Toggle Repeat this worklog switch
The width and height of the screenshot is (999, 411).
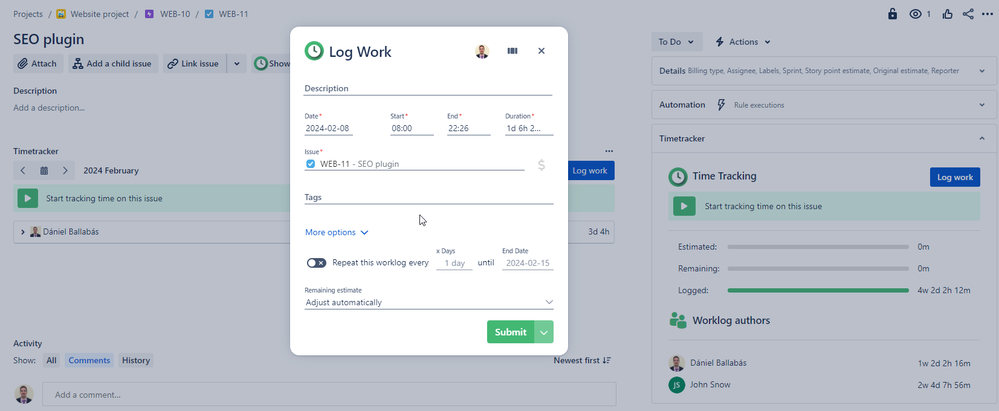pos(316,263)
